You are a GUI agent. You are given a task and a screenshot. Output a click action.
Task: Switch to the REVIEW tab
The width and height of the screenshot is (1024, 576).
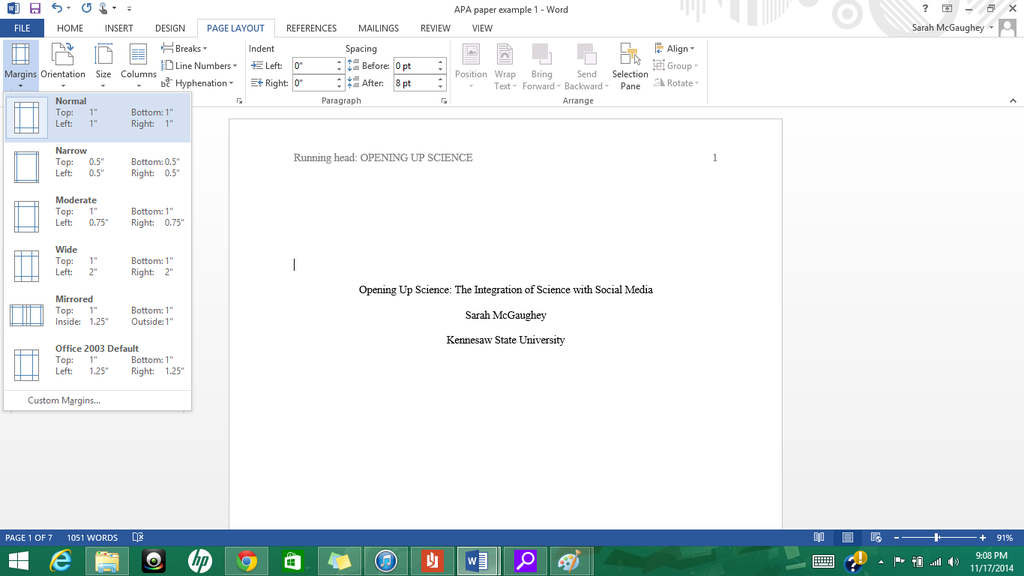(x=435, y=28)
